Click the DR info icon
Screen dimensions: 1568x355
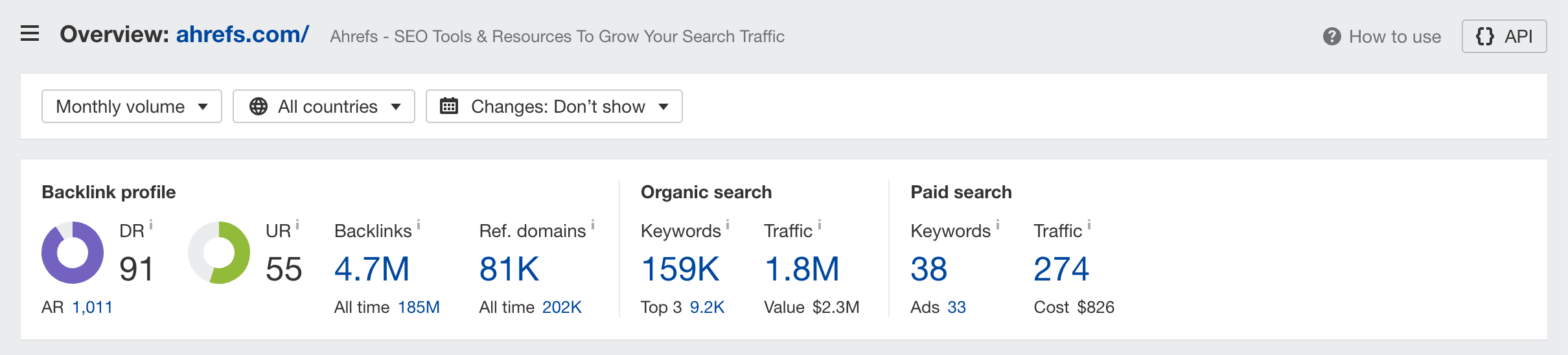click(151, 225)
